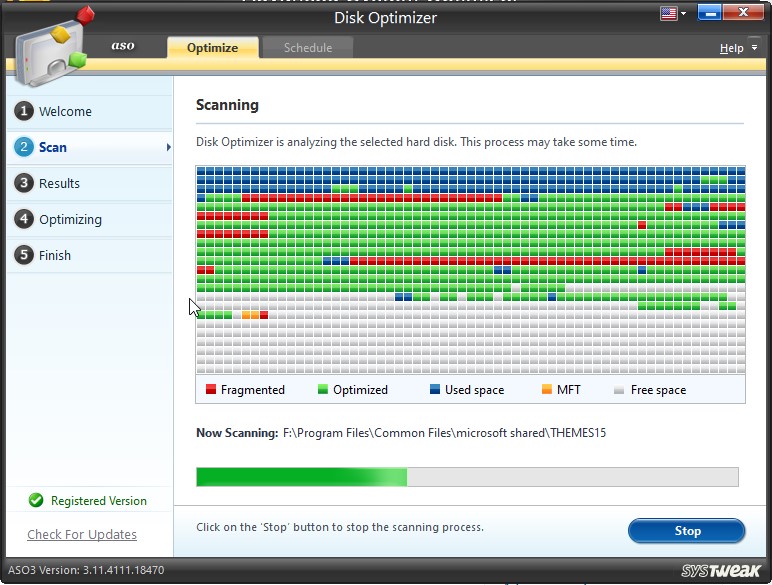Open Check For Updates link
772x585 pixels.
(x=82, y=534)
